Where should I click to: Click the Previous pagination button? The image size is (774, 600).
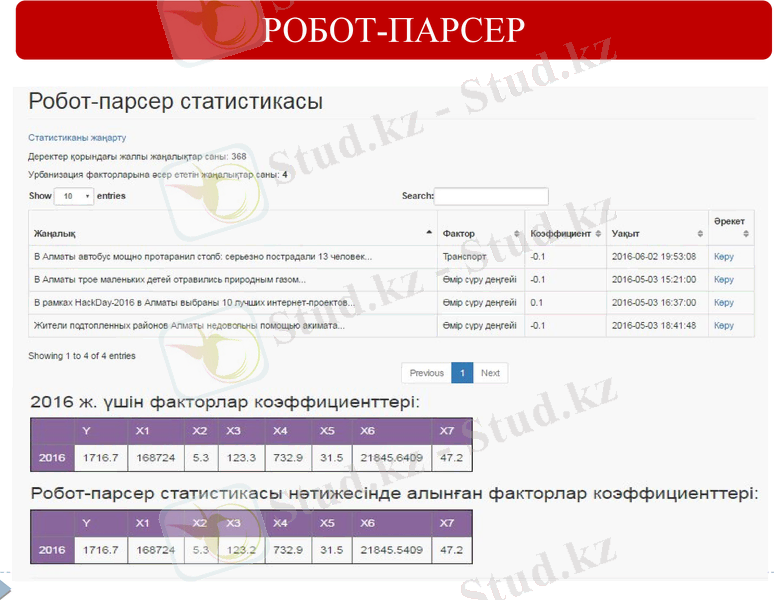tap(426, 373)
